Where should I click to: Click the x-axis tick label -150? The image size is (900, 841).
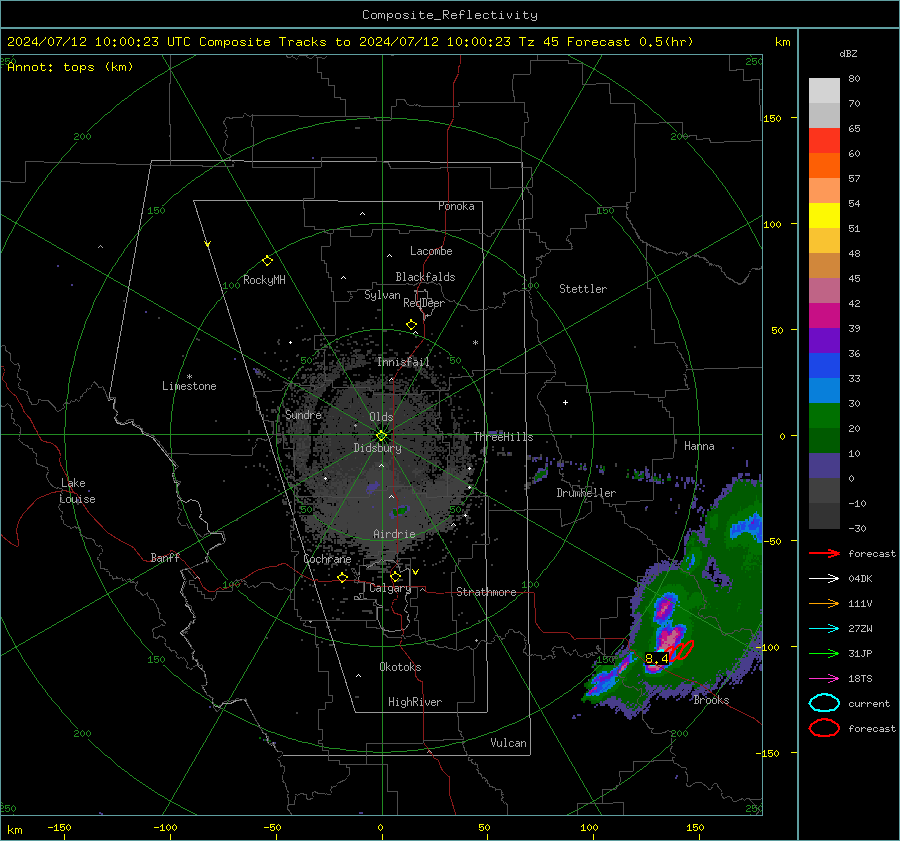(59, 827)
